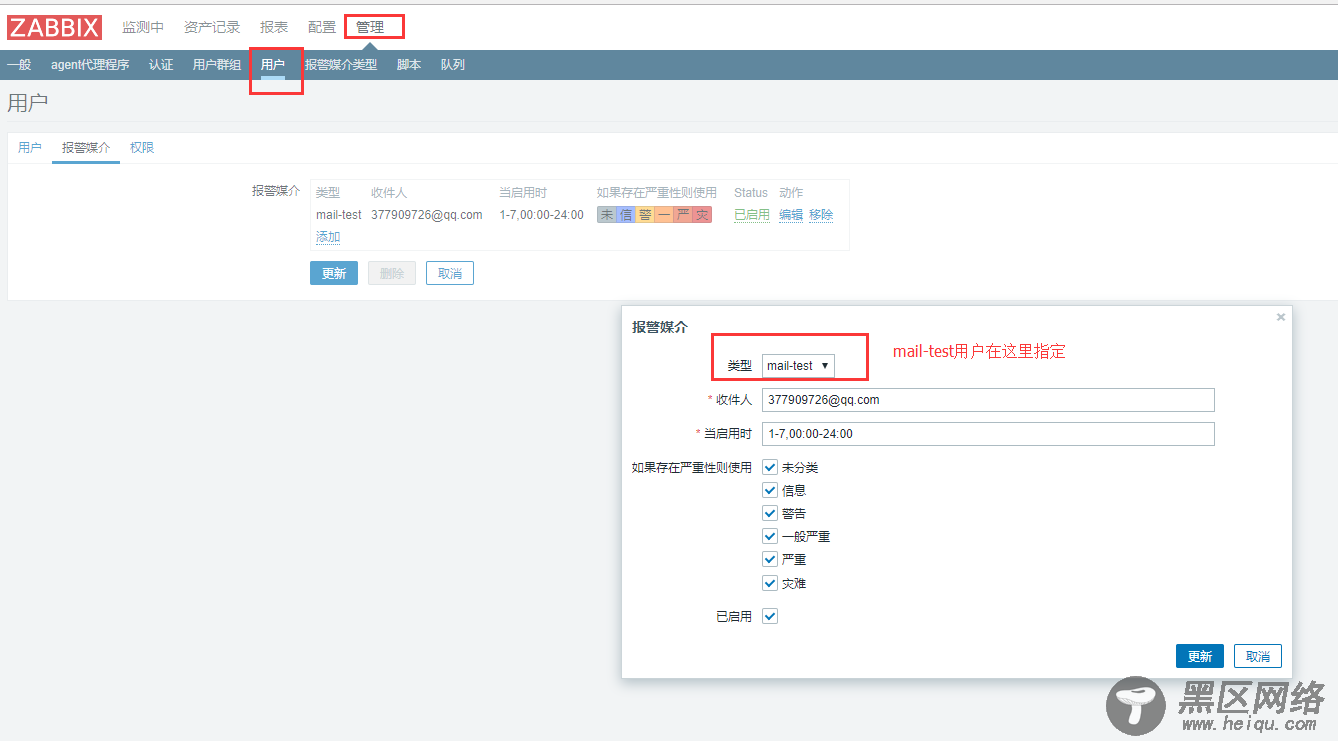Toggle the 已启用 checkbox in dialog

[770, 617]
